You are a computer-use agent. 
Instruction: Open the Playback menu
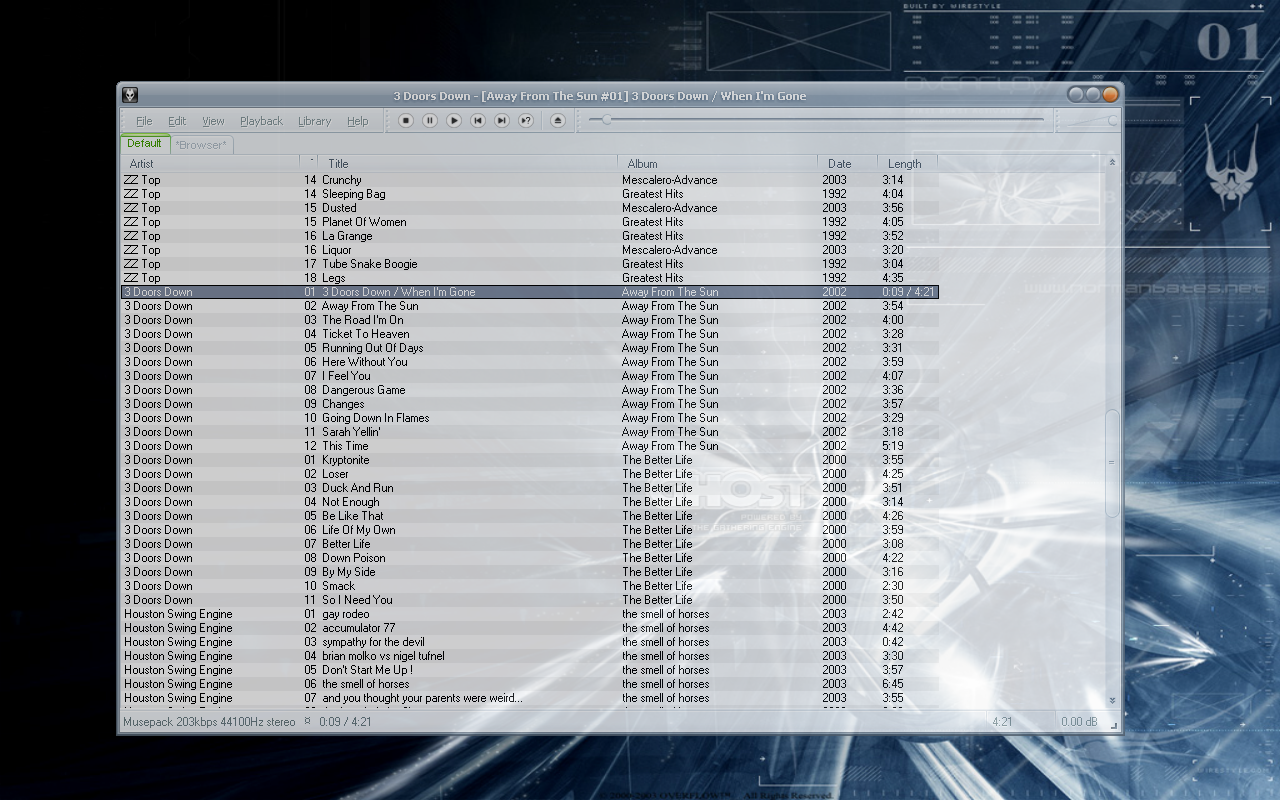[x=261, y=121]
